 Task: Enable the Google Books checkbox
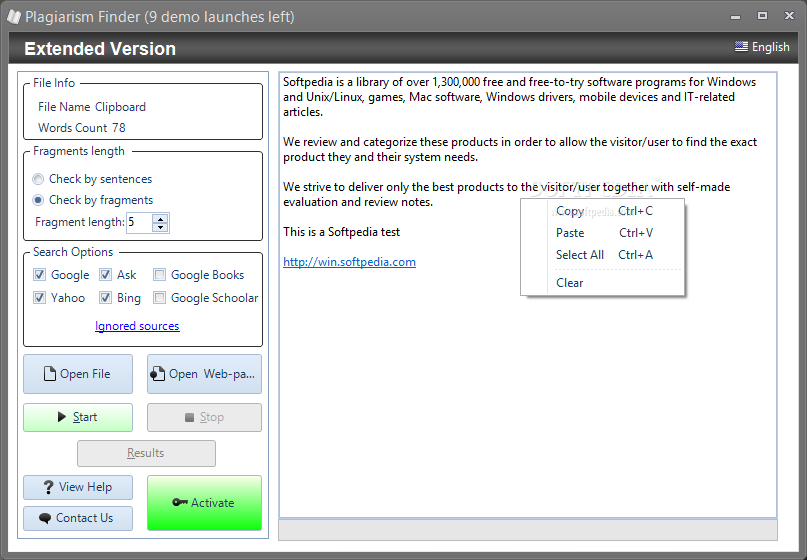(x=160, y=275)
